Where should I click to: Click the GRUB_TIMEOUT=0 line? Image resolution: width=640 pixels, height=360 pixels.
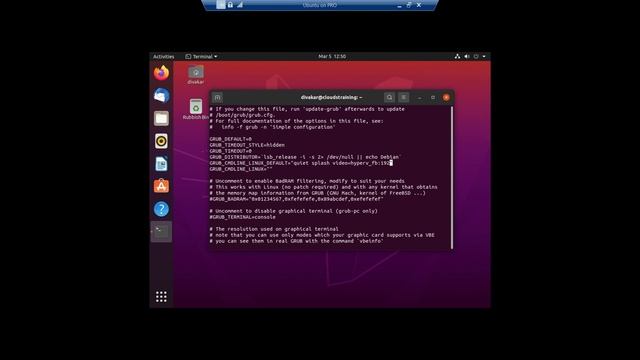(x=231, y=151)
